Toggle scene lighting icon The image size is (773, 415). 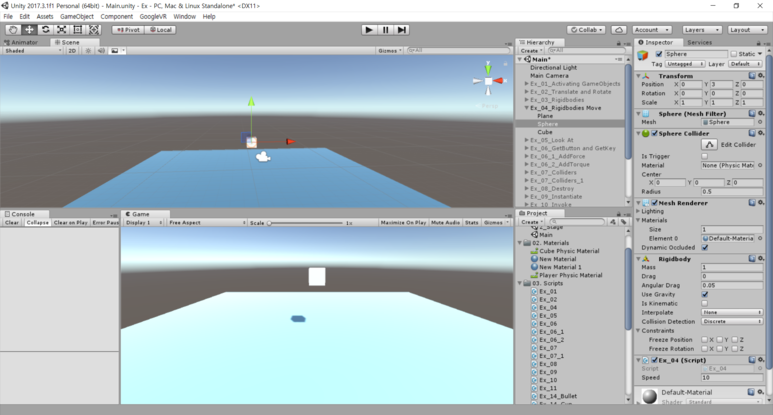(x=88, y=51)
